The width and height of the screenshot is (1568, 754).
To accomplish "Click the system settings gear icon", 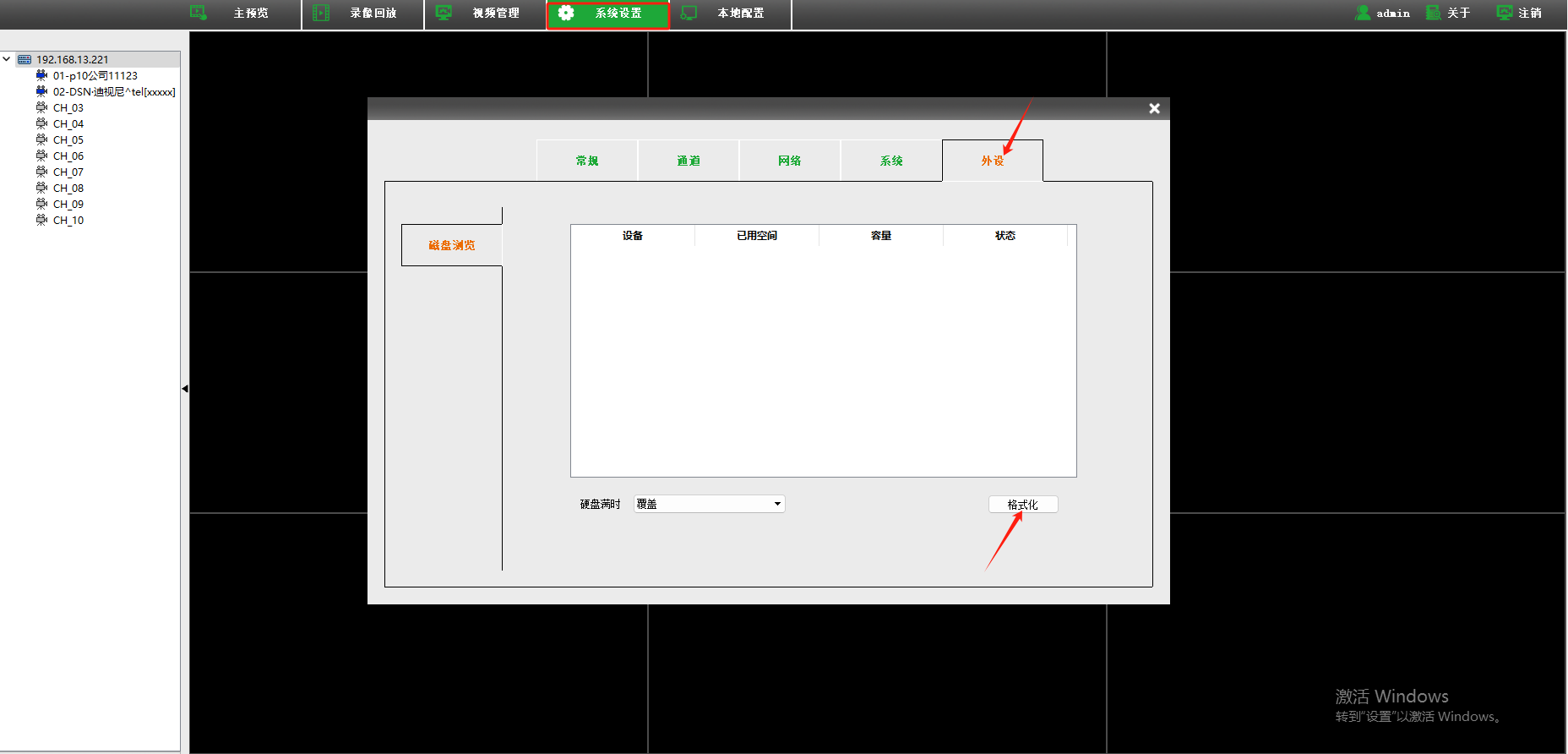I will 566,13.
